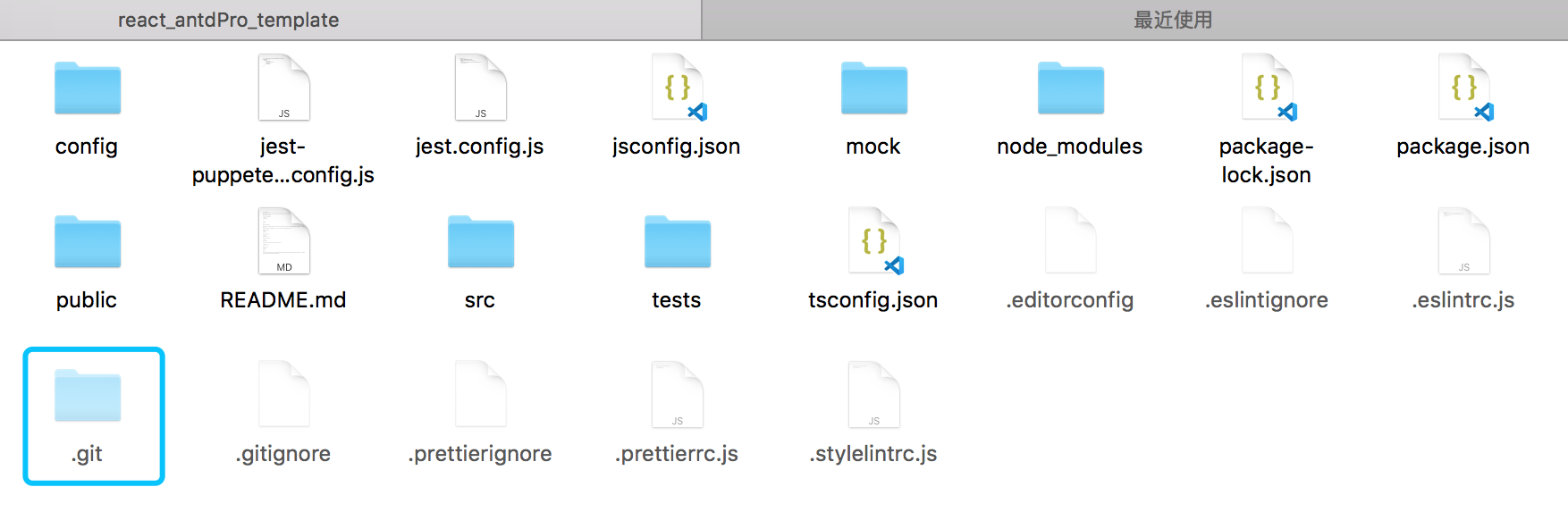The width and height of the screenshot is (1568, 529).
Task: Select the public folder icon
Action: 88,241
